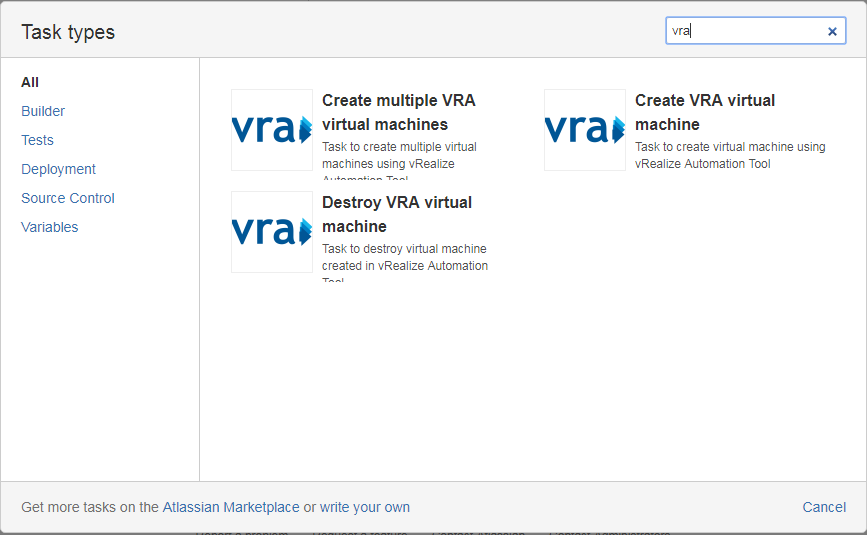Choose 'Destroy VRA virtual machine' task title

pos(396,214)
